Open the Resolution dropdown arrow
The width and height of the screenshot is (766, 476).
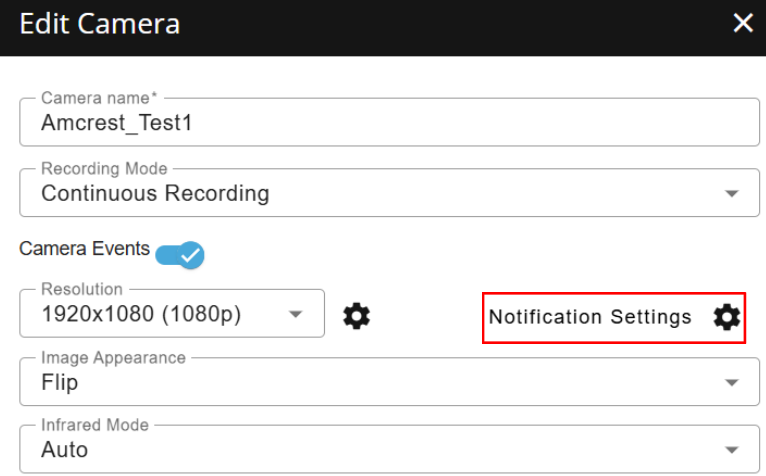(295, 314)
